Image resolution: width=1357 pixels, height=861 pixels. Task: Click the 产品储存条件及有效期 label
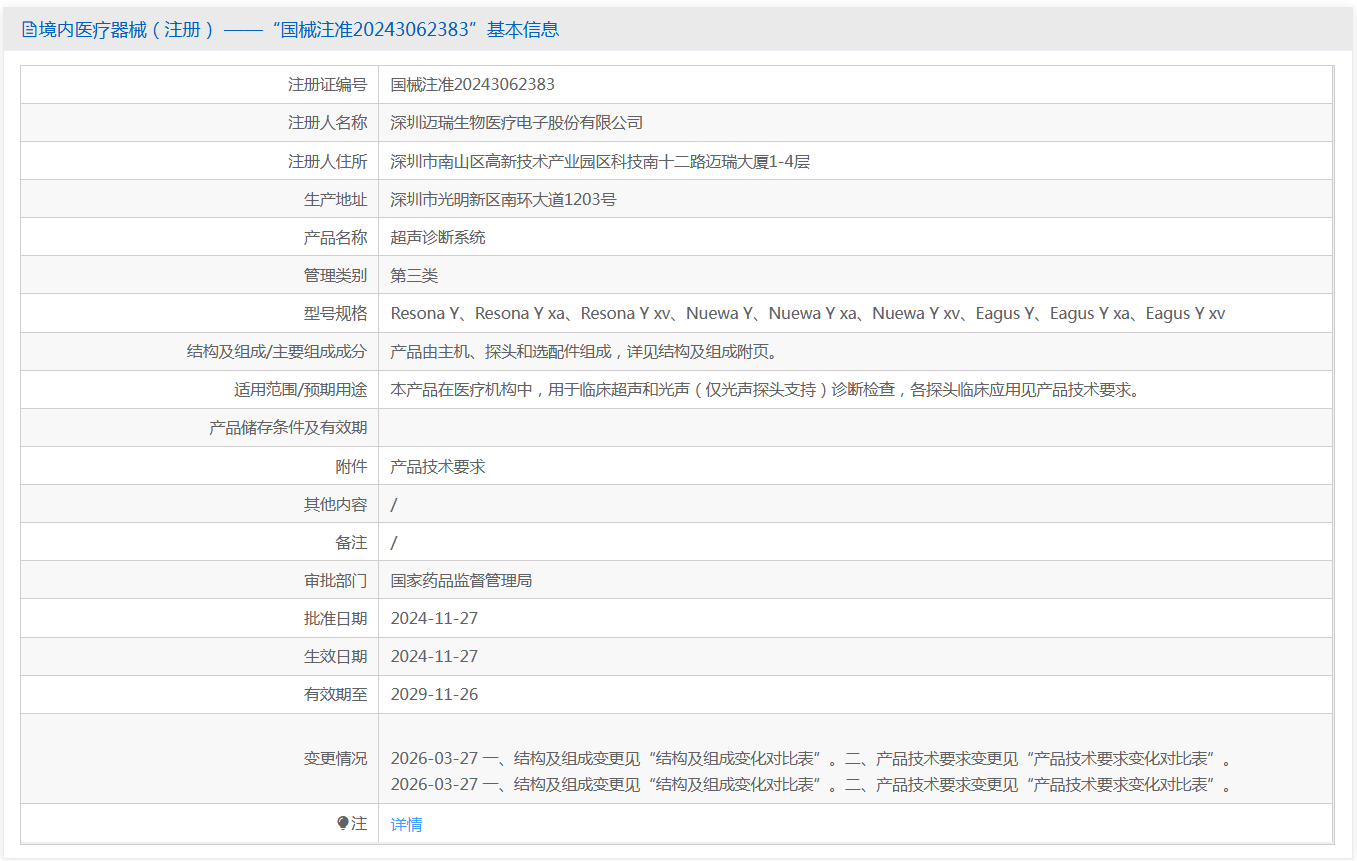(288, 427)
